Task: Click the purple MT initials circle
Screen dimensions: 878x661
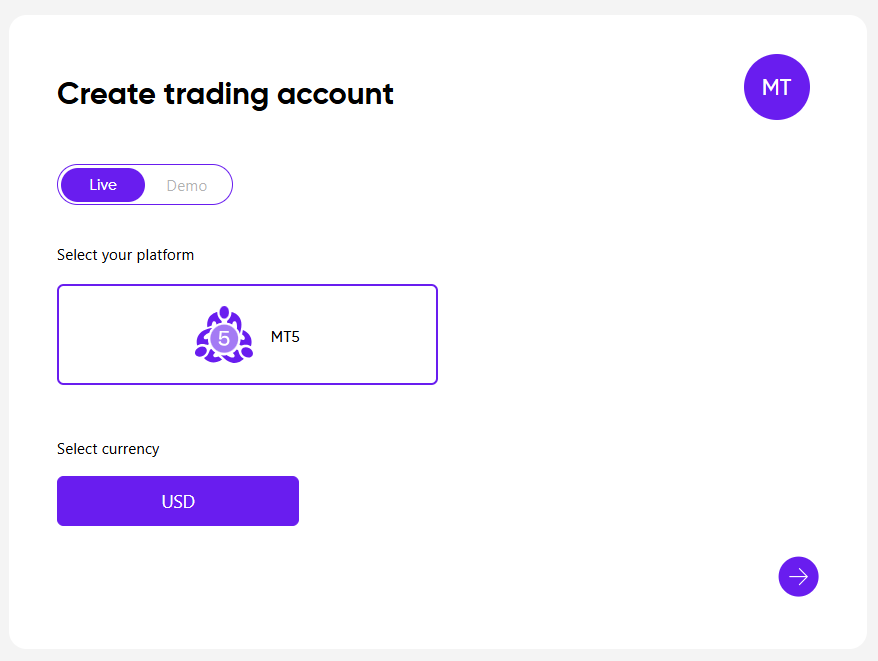Action: click(776, 87)
